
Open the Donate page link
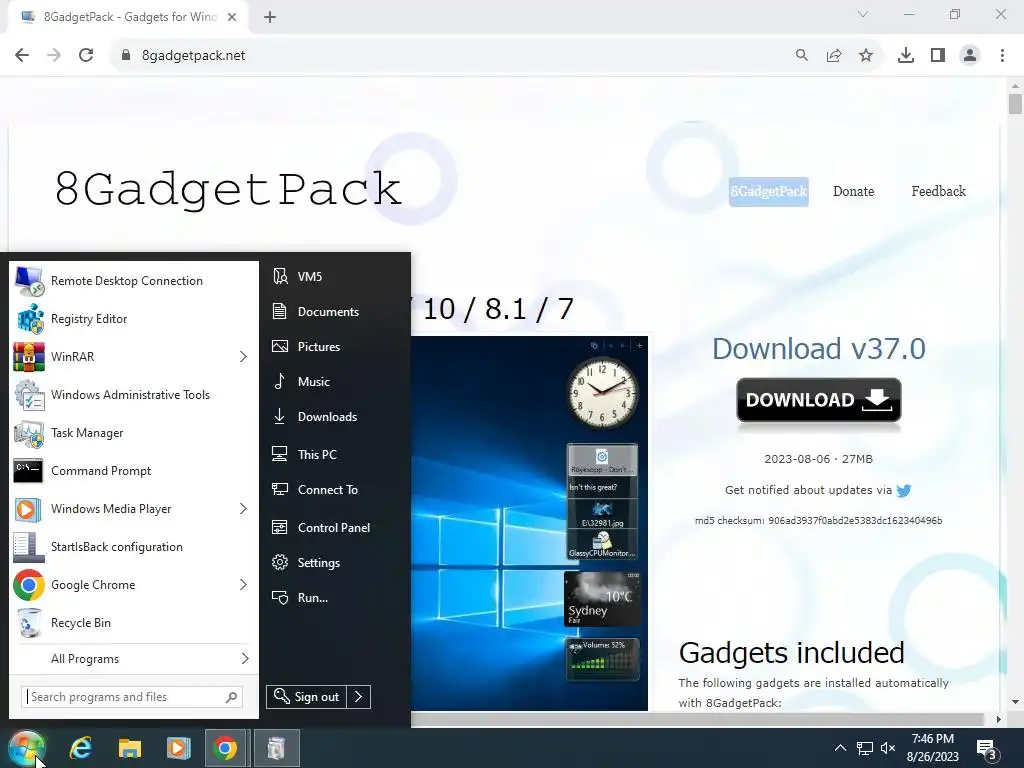click(x=854, y=192)
